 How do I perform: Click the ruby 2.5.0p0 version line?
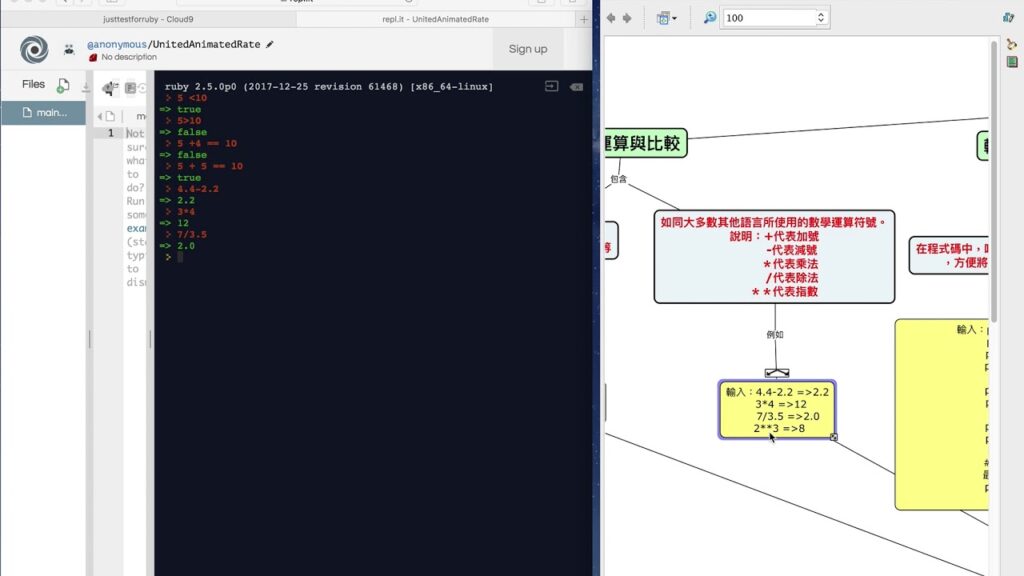click(329, 87)
